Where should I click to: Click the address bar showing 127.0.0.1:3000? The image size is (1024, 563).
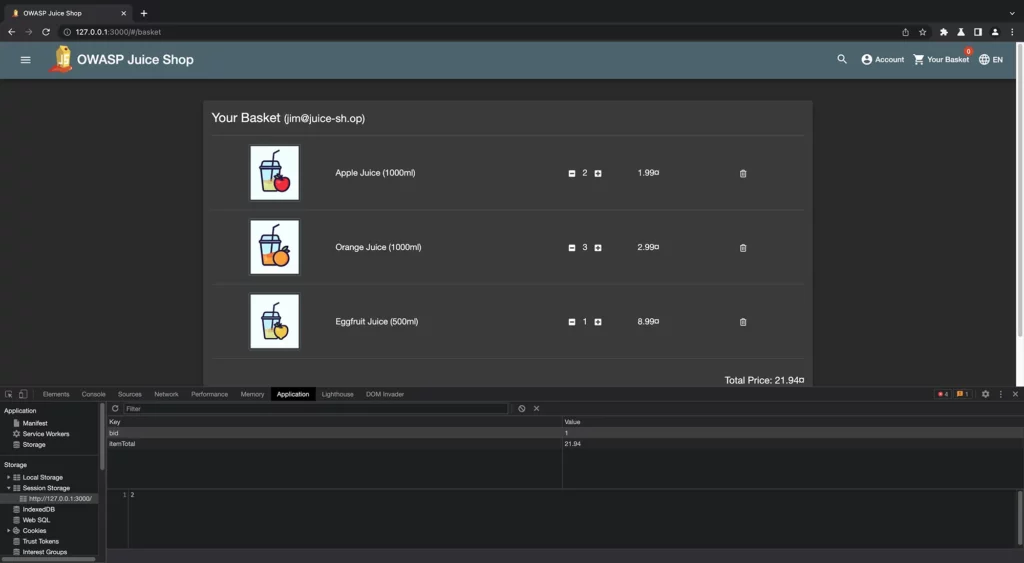[x=480, y=32]
